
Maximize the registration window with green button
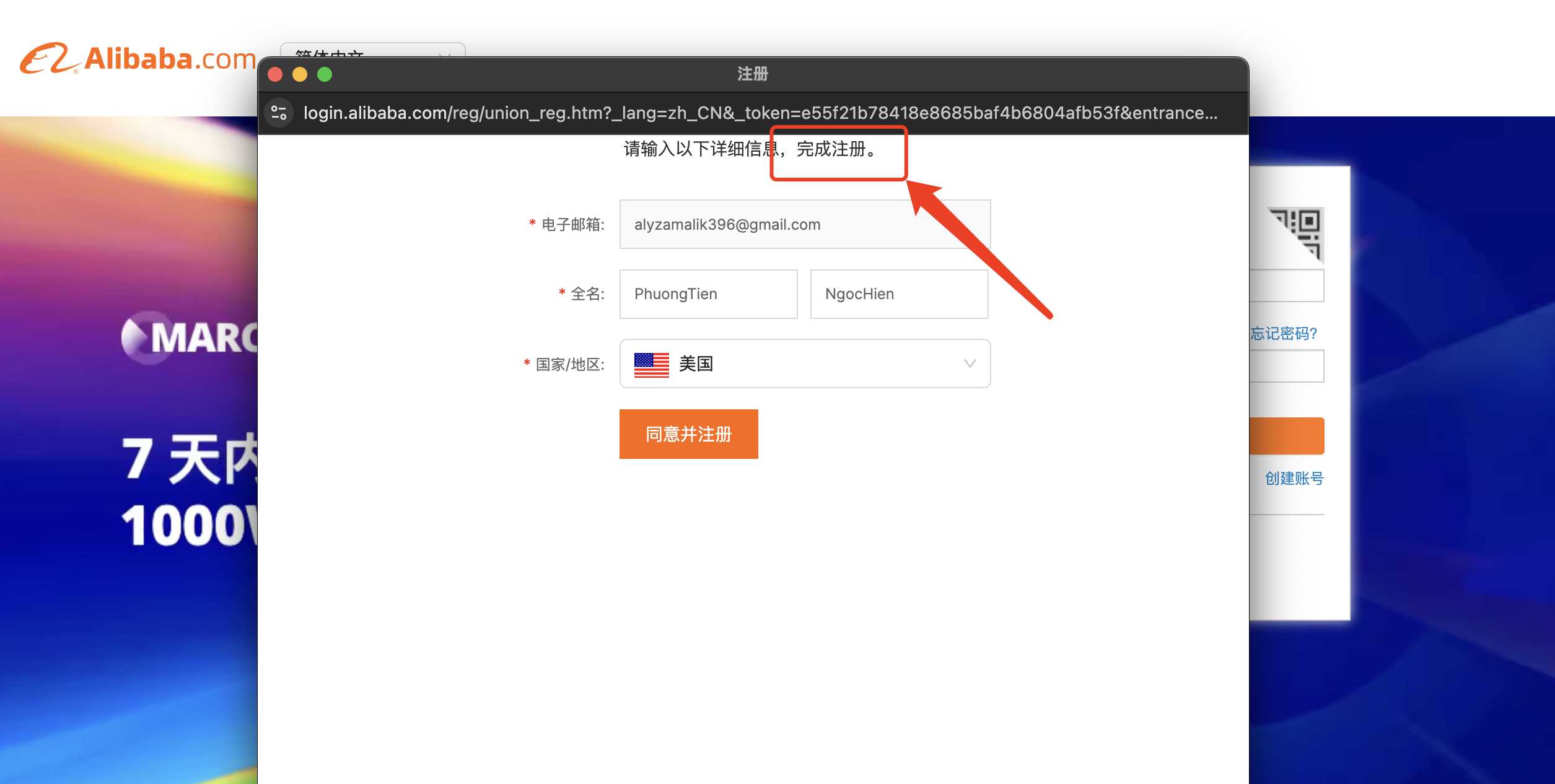tap(325, 74)
